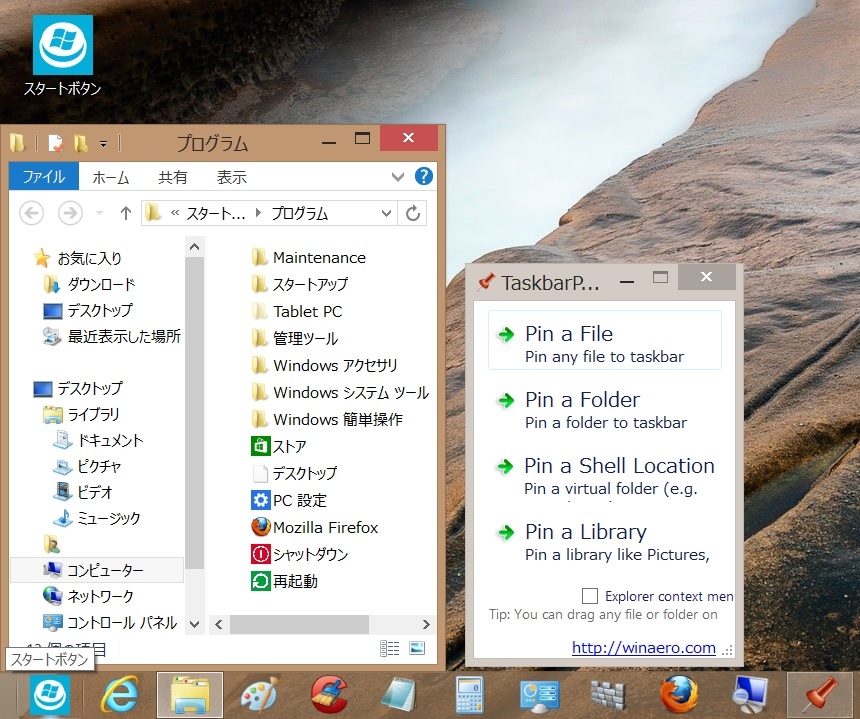860x719 pixels.
Task: Switch to the 表示 ribbon tab
Action: click(x=232, y=177)
